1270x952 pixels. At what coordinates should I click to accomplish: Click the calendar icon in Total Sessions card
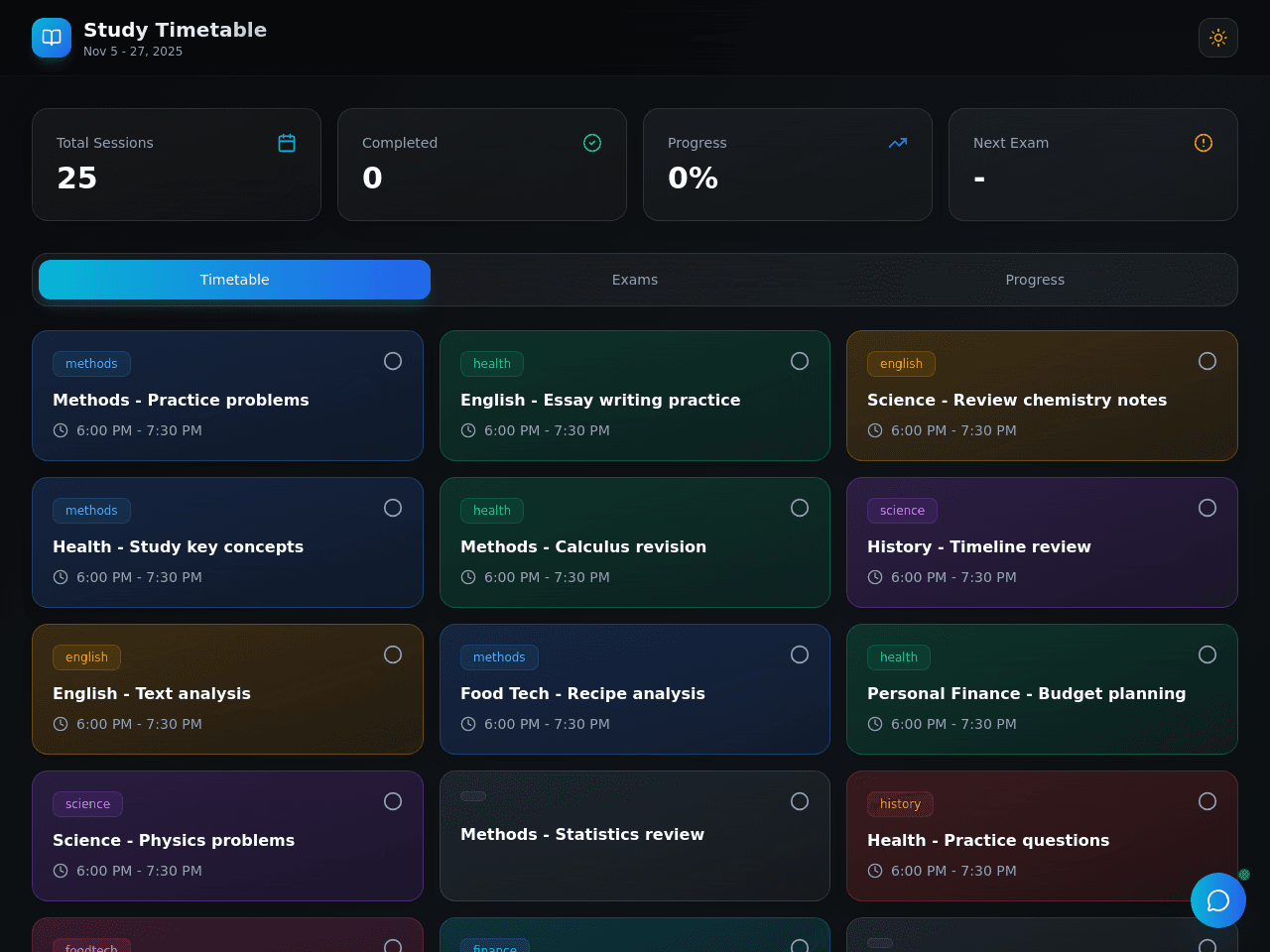(x=287, y=143)
